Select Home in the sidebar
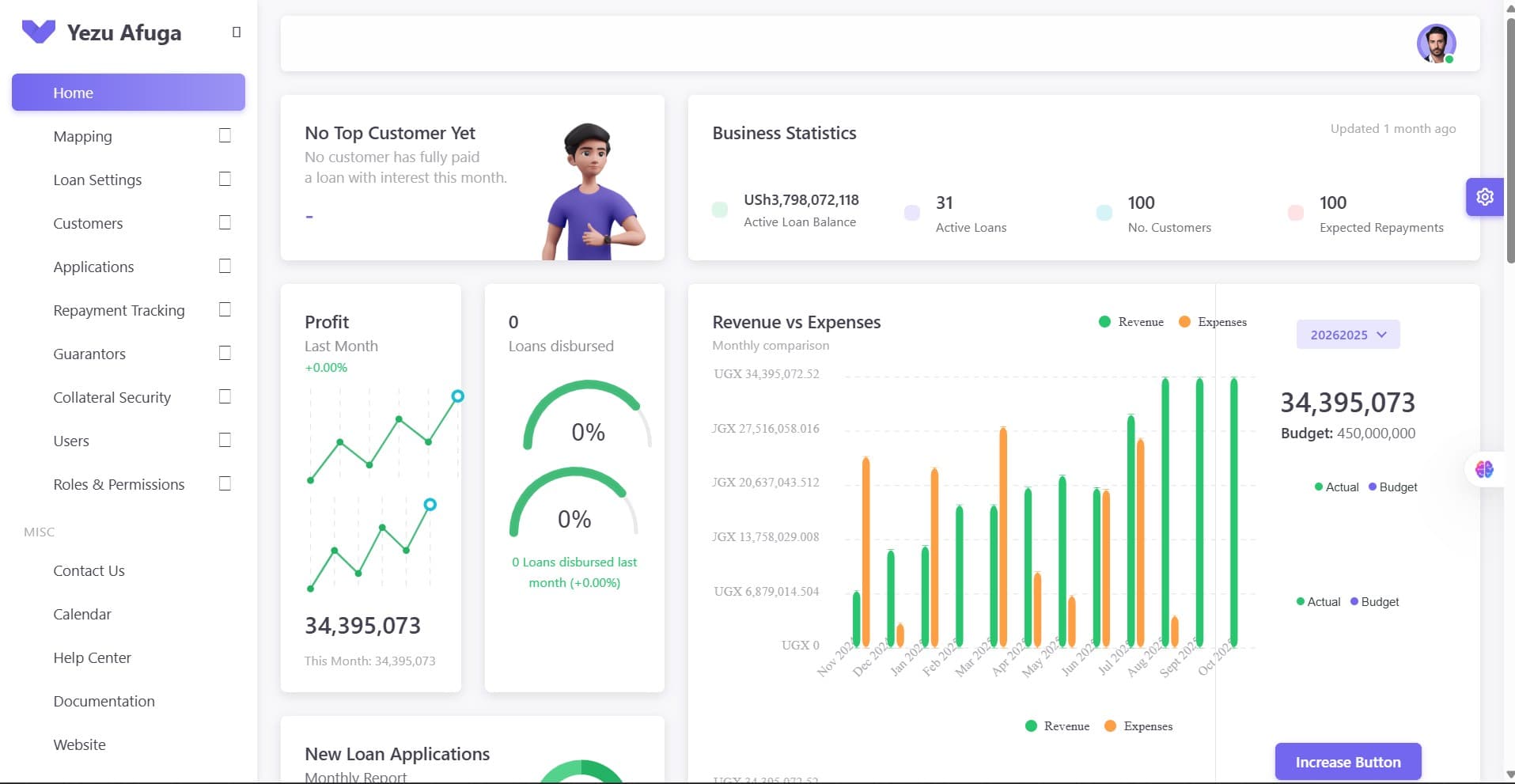1515x784 pixels. point(73,92)
